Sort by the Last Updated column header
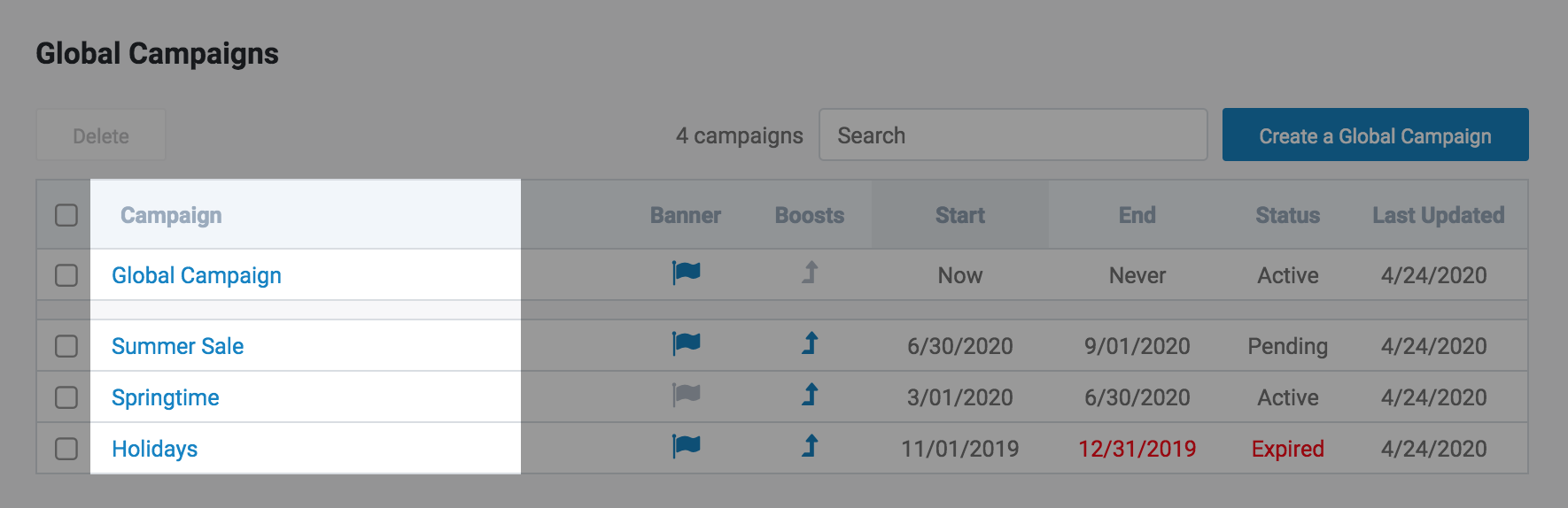 1438,215
